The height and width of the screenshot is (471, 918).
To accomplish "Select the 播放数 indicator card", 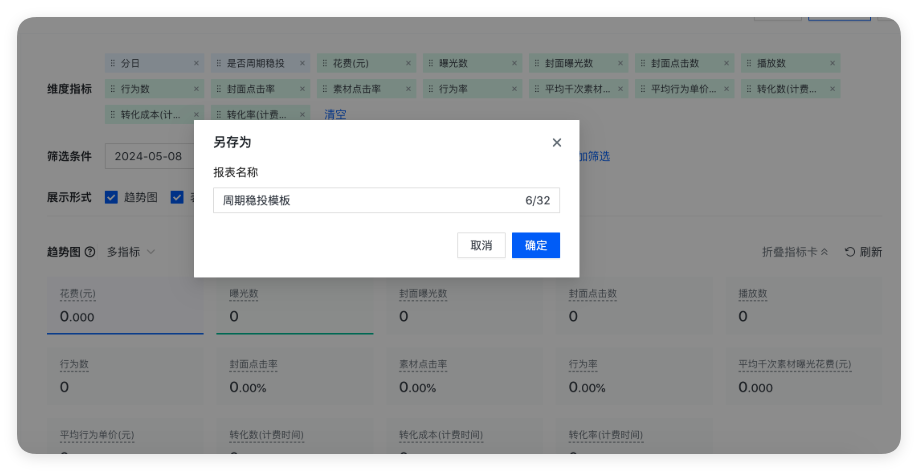I will (804, 306).
